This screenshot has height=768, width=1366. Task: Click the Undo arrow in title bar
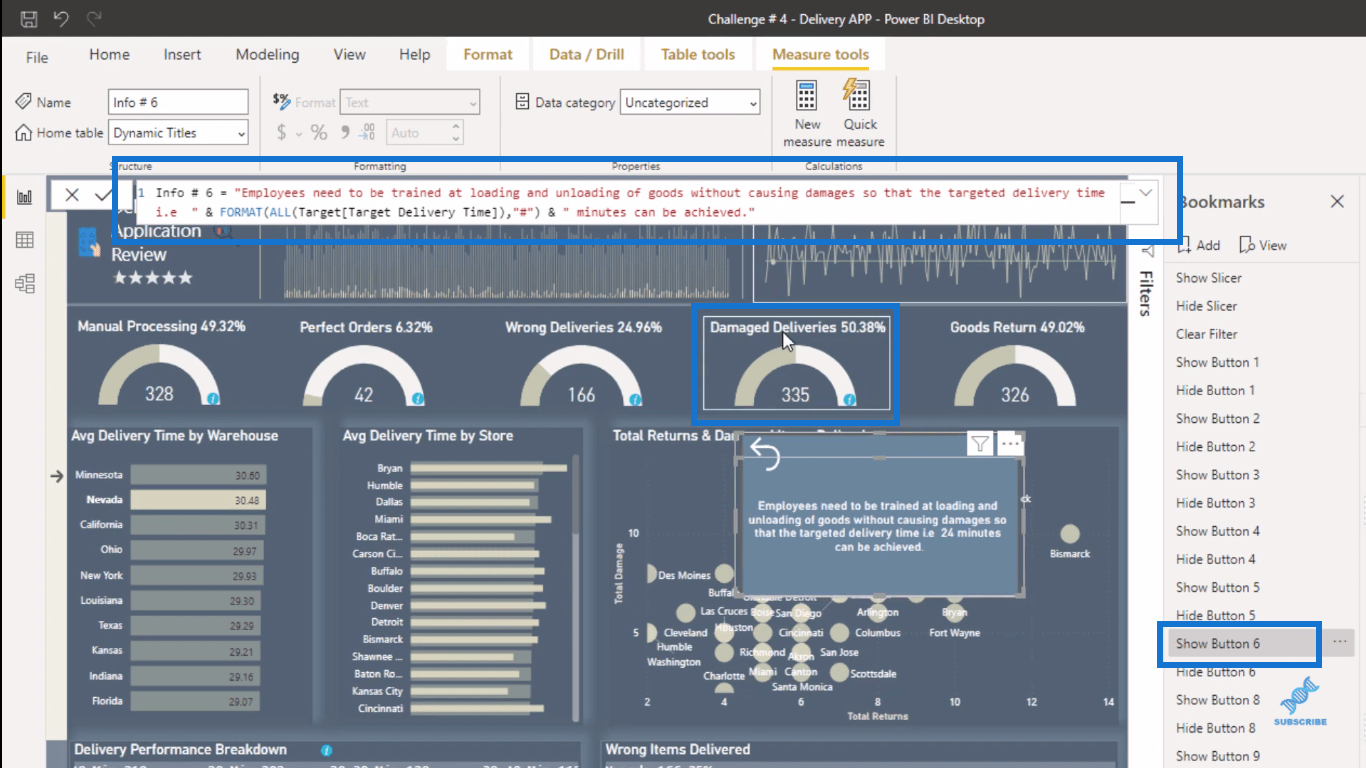pos(61,19)
